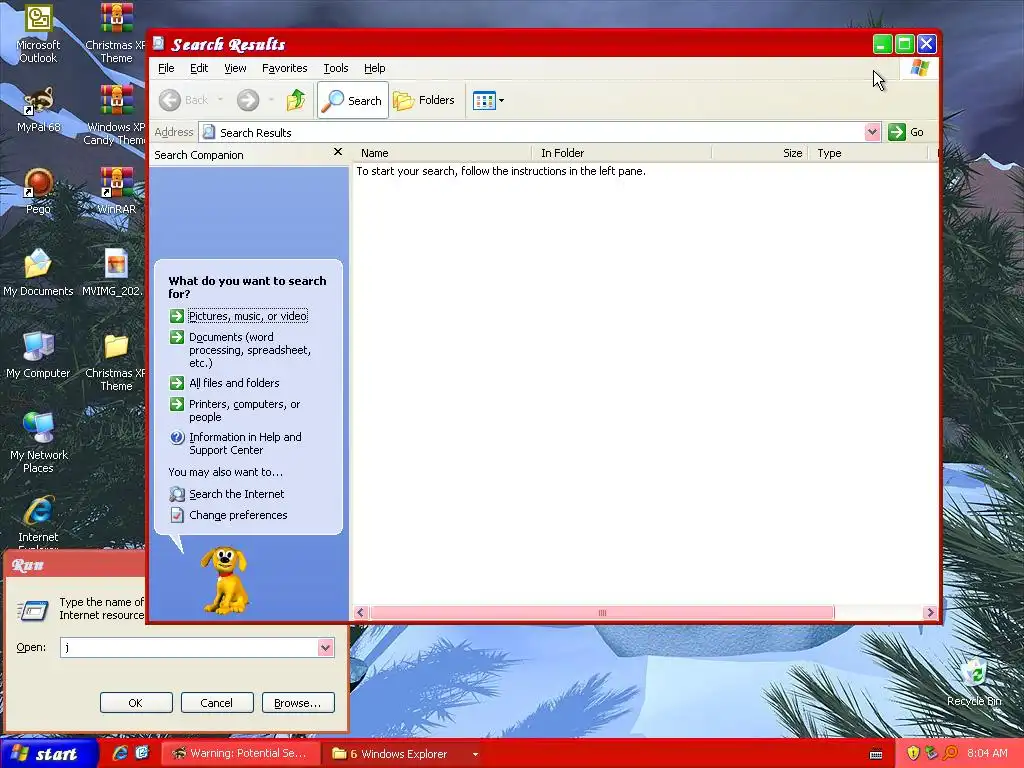Screen dimensions: 1024x768
Task: Sort results by Size column header
Action: pyautogui.click(x=760, y=153)
